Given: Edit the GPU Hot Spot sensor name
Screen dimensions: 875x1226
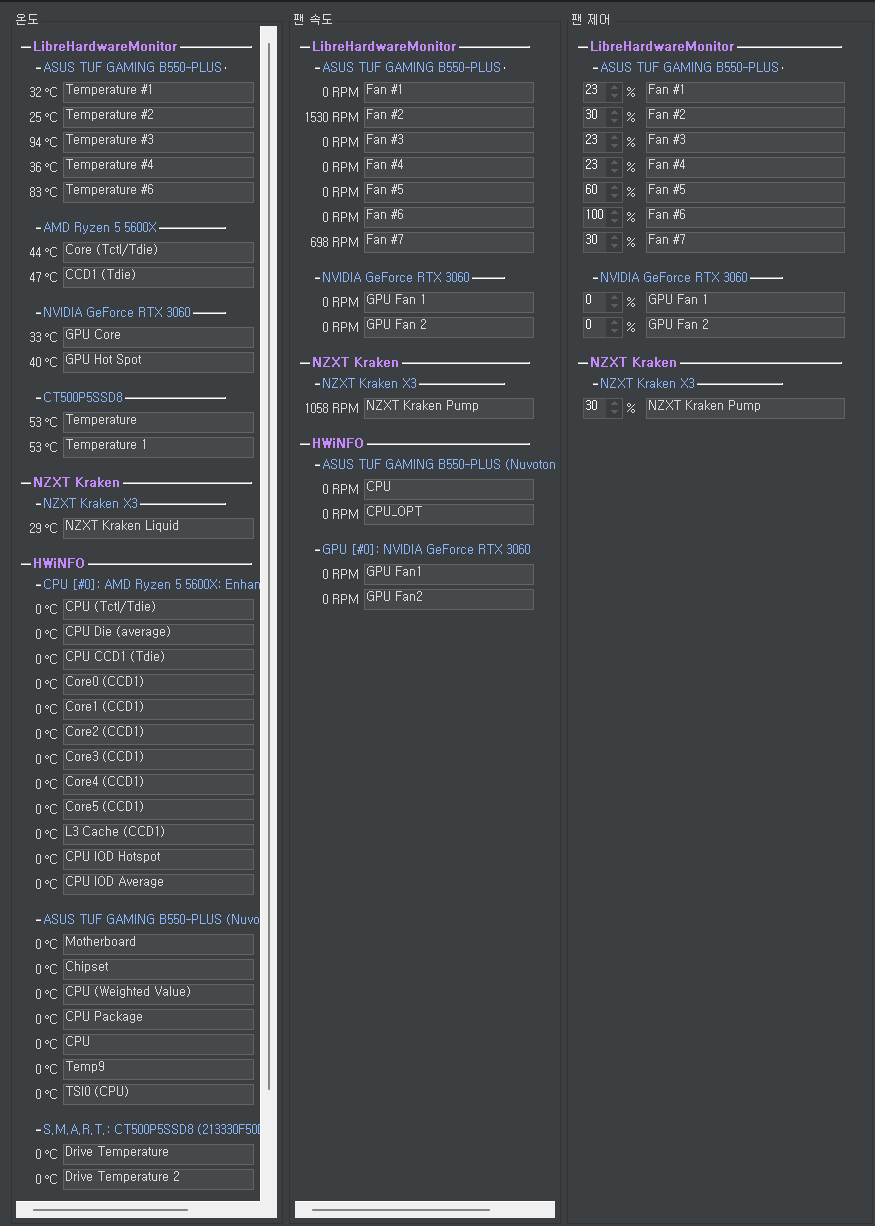Looking at the screenshot, I should (158, 362).
